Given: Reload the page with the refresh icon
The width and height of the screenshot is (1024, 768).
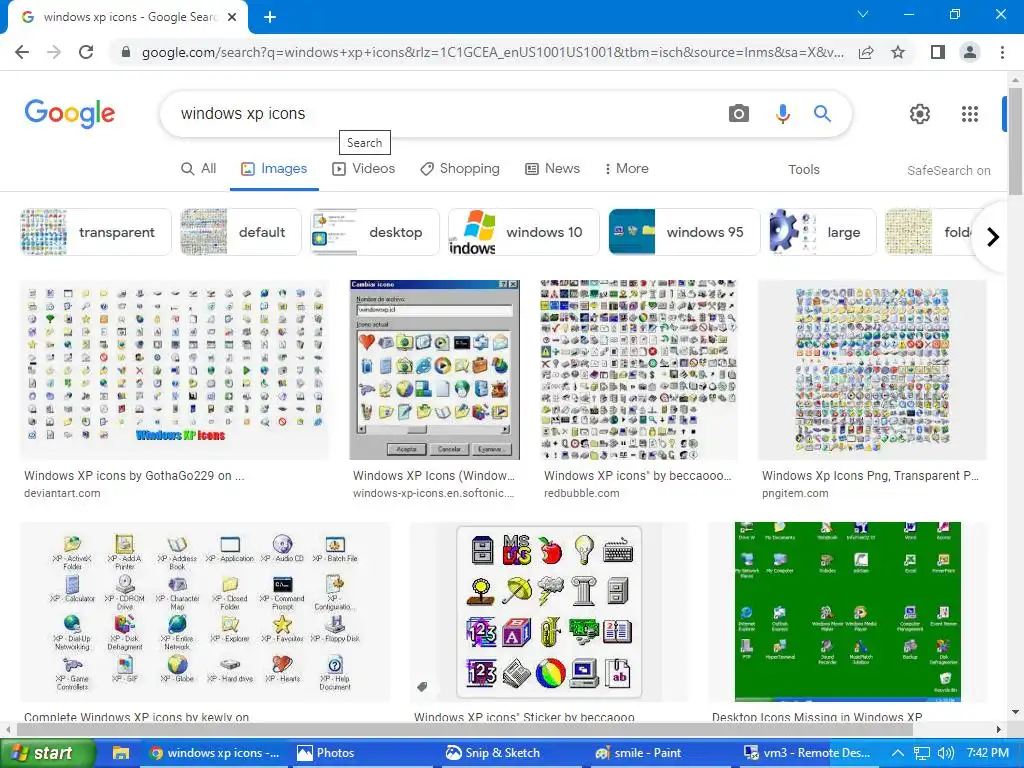Looking at the screenshot, I should (86, 52).
